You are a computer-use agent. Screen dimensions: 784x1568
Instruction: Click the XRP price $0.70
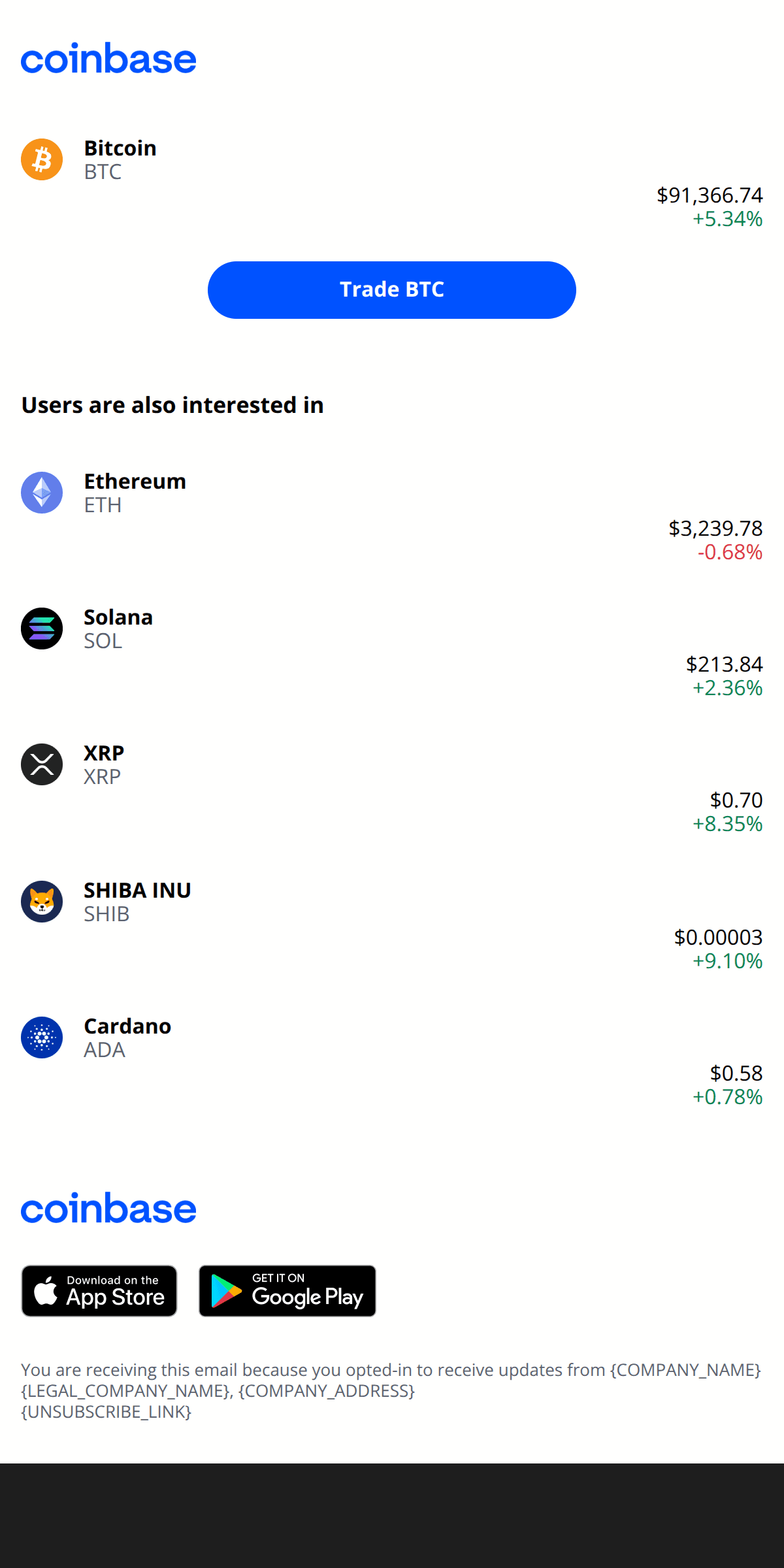point(736,800)
